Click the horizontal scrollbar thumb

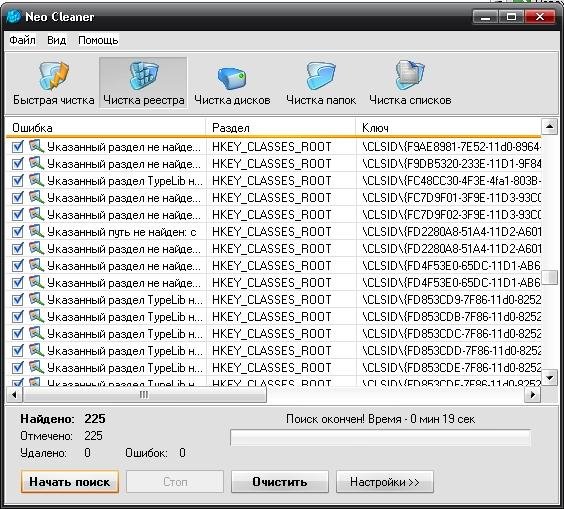(x=145, y=395)
